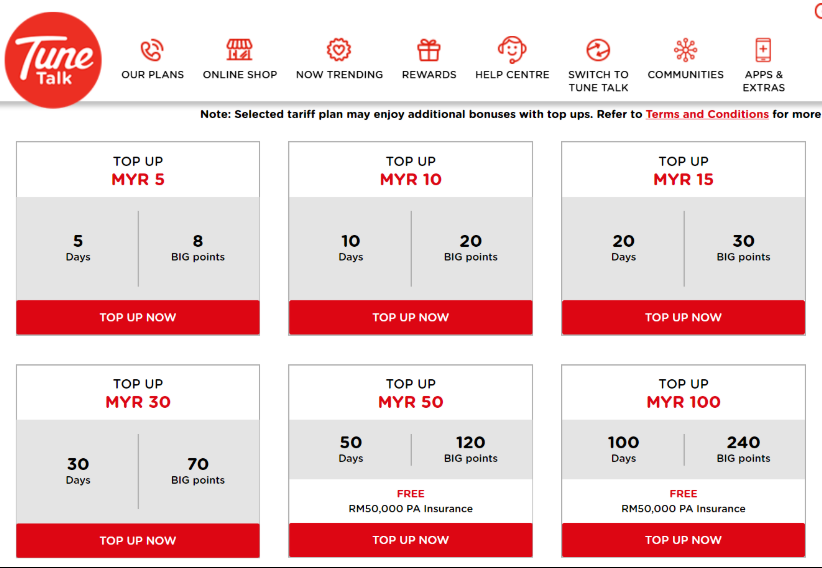The image size is (822, 568).
Task: Click Top Up Now for MYR 50
Action: 410,540
